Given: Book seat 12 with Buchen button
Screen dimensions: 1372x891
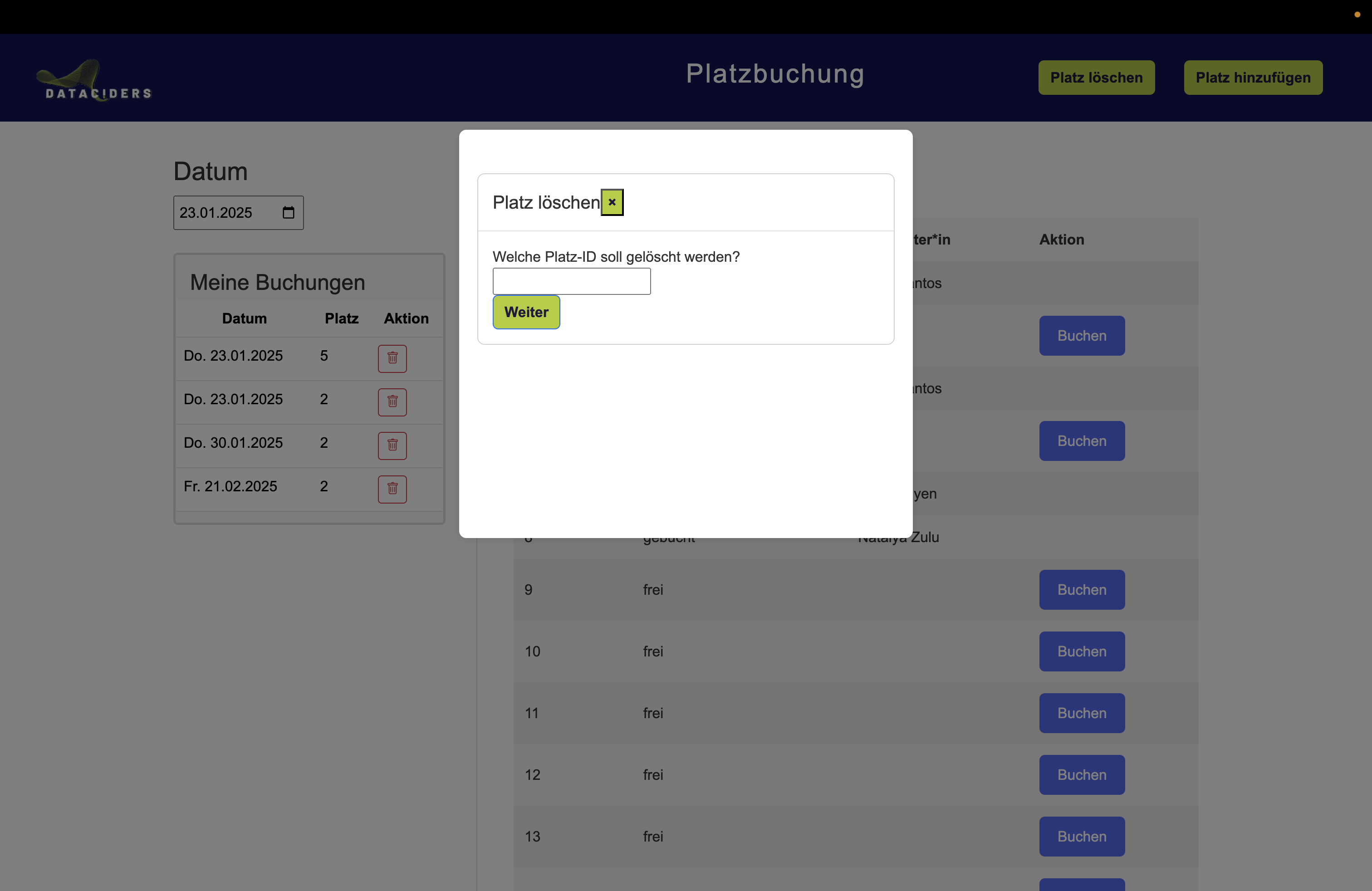Looking at the screenshot, I should [1082, 774].
